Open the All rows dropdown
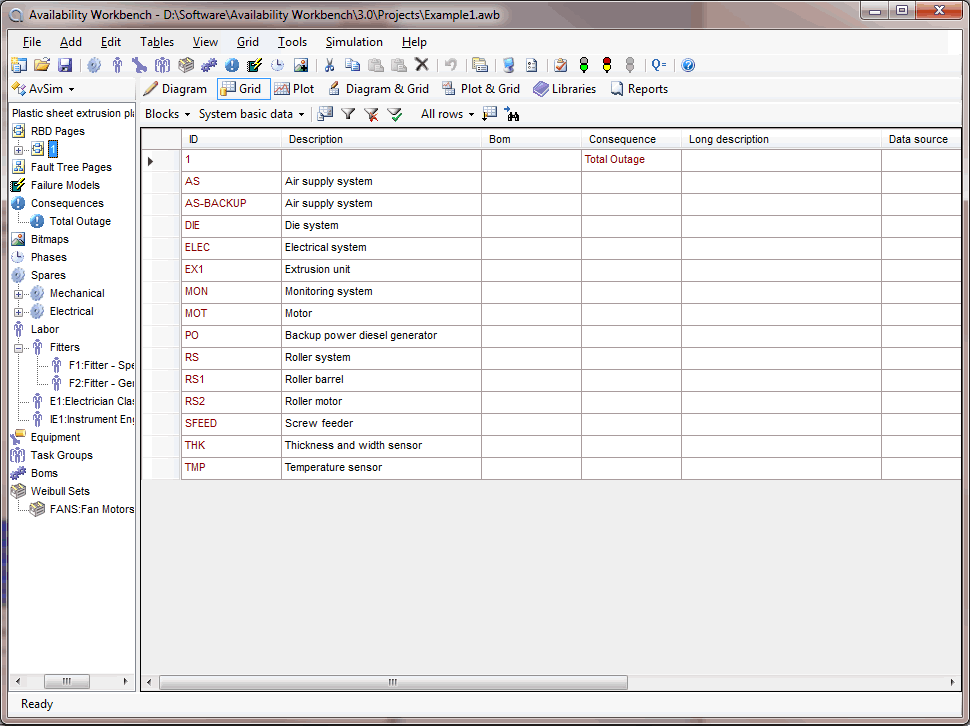Screen dimensions: 970x726 pos(447,114)
